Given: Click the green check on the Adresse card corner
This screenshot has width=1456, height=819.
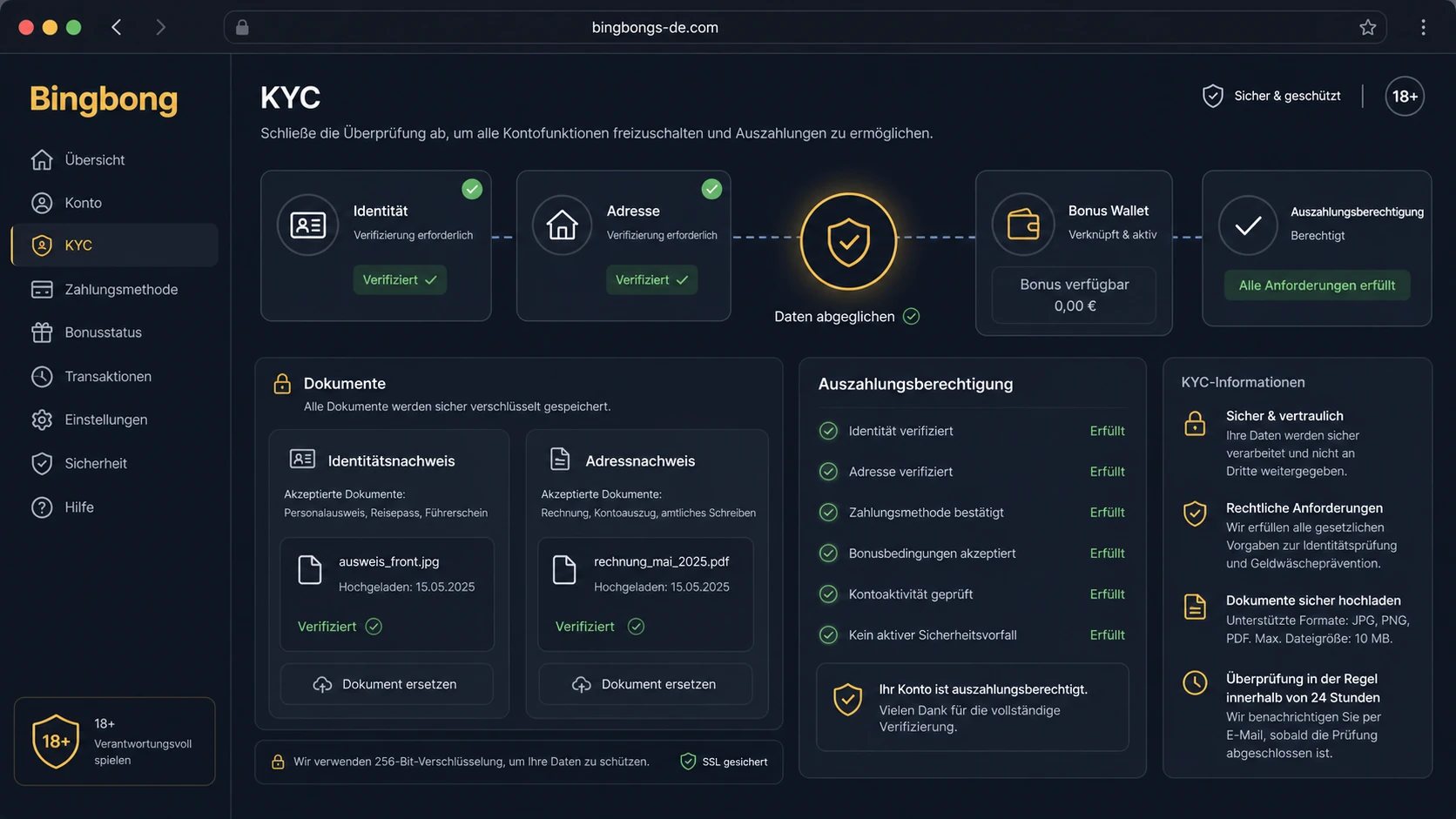Looking at the screenshot, I should [711, 189].
